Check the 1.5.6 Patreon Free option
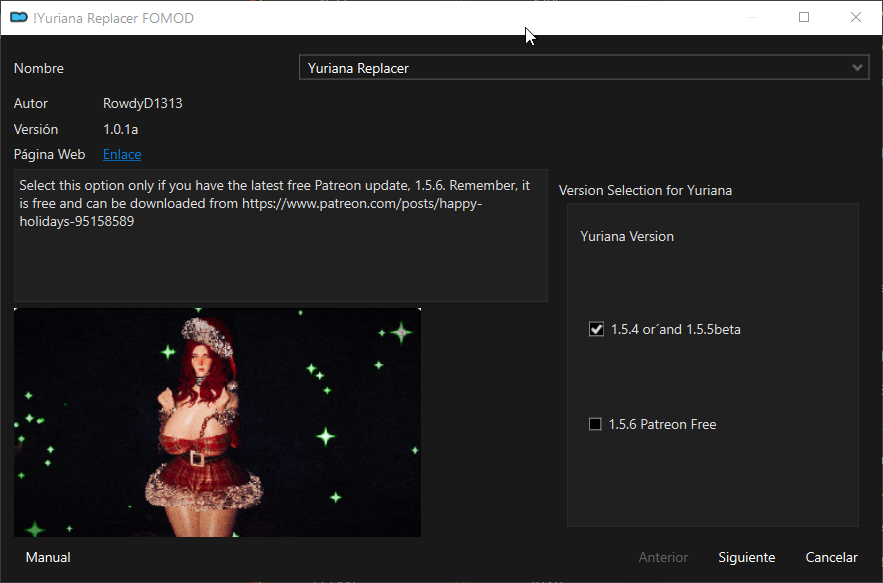This screenshot has width=883, height=583. pos(595,424)
